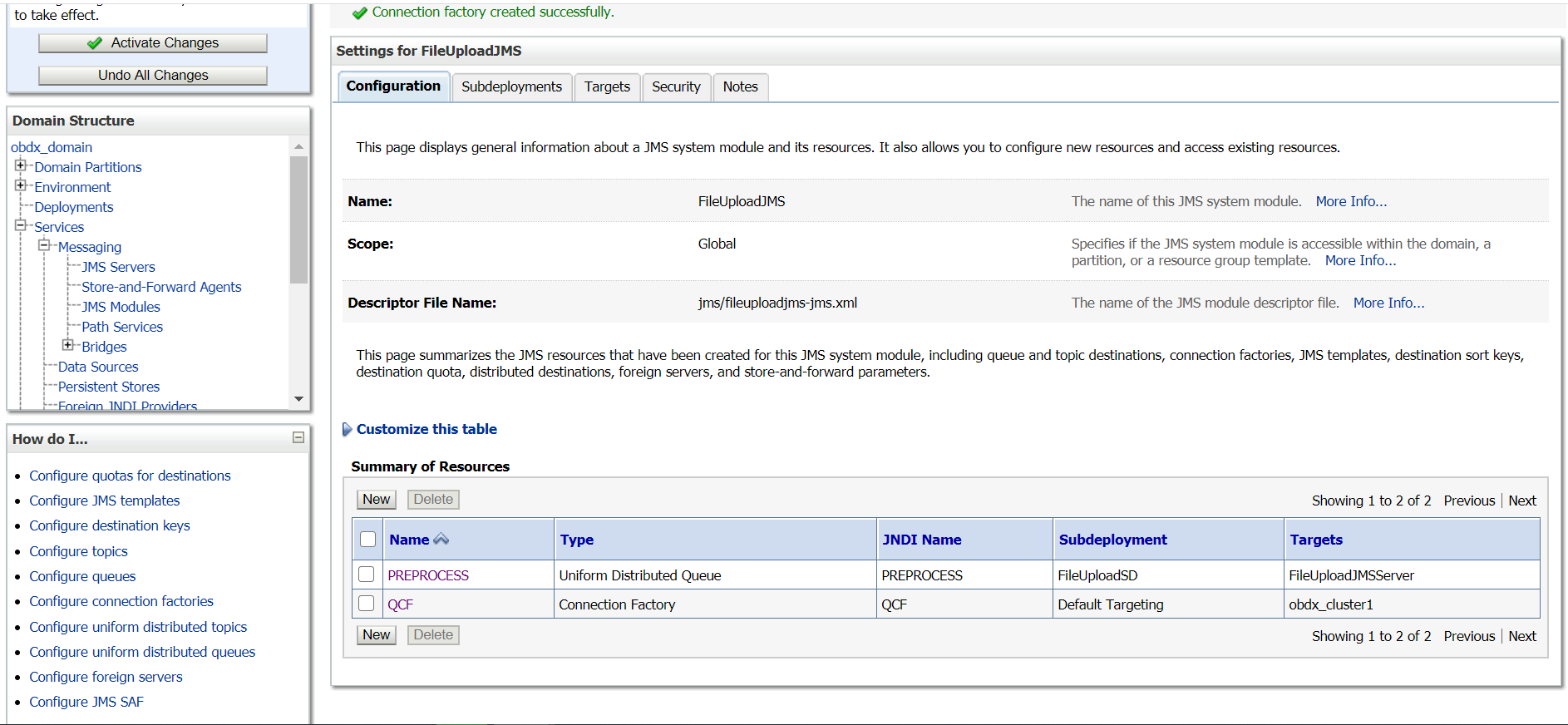Open Configure destination keys help link

(110, 525)
